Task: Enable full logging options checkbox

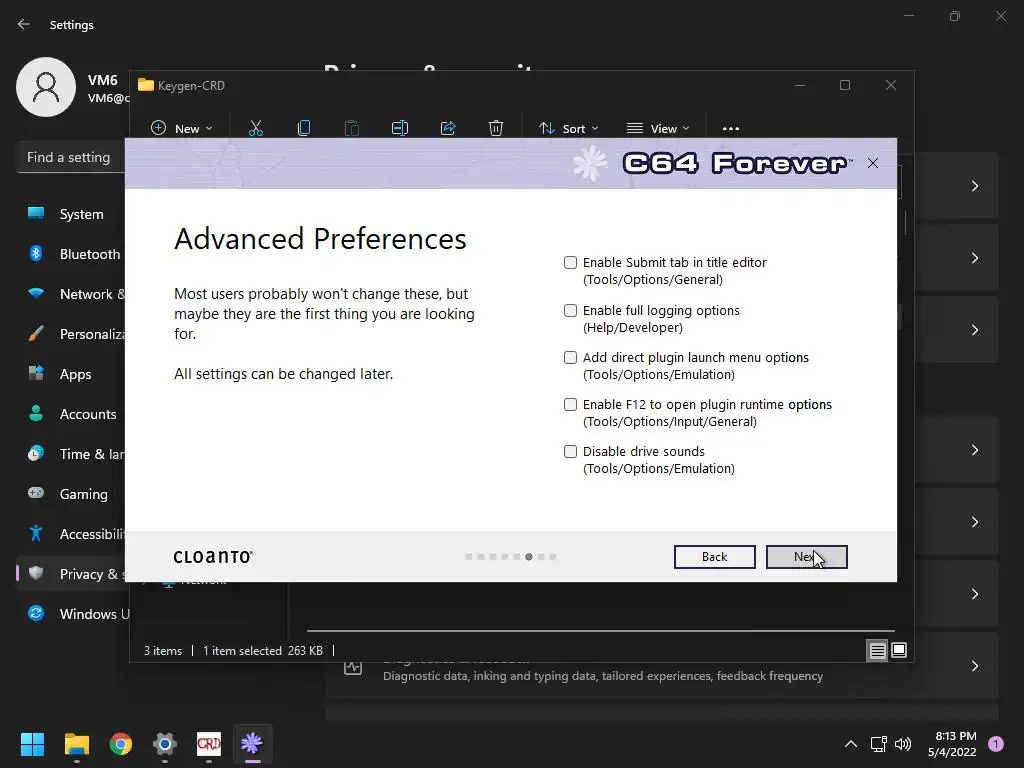Action: click(570, 311)
